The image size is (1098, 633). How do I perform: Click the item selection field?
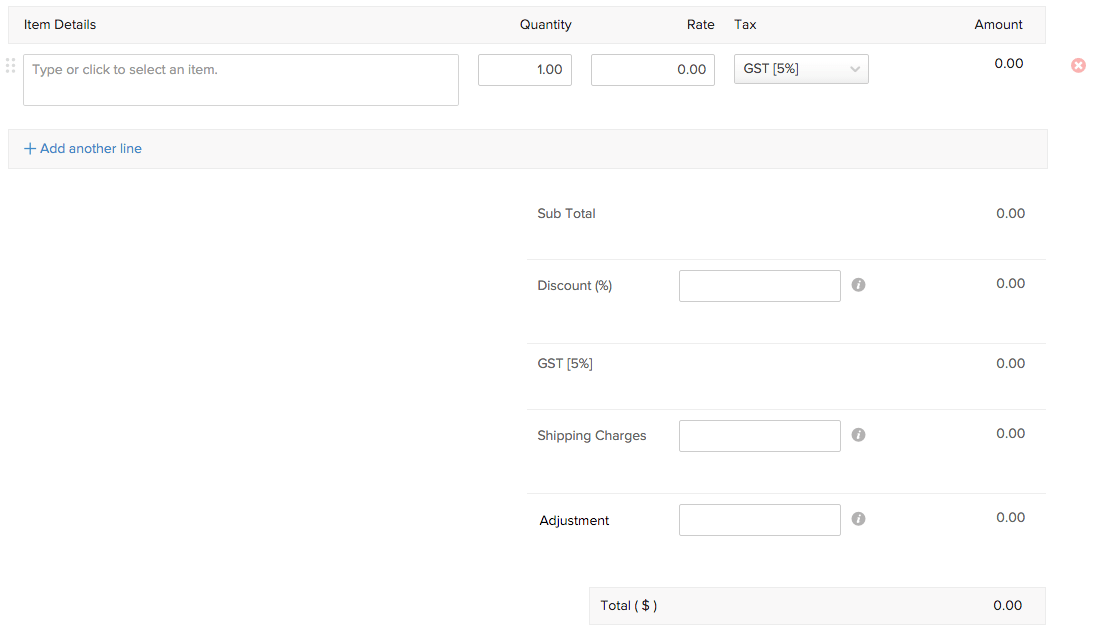pyautogui.click(x=240, y=79)
